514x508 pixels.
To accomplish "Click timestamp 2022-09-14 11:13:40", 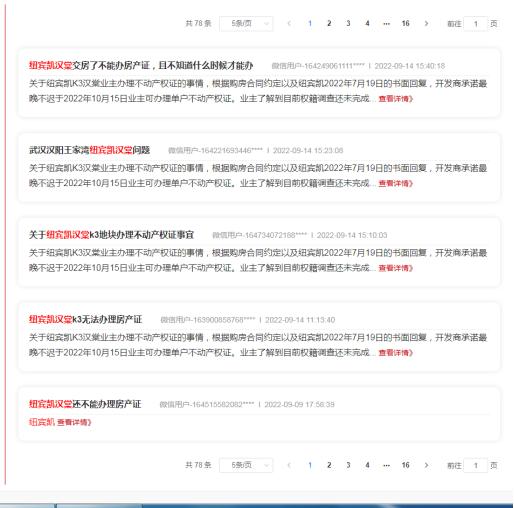I will (300, 320).
